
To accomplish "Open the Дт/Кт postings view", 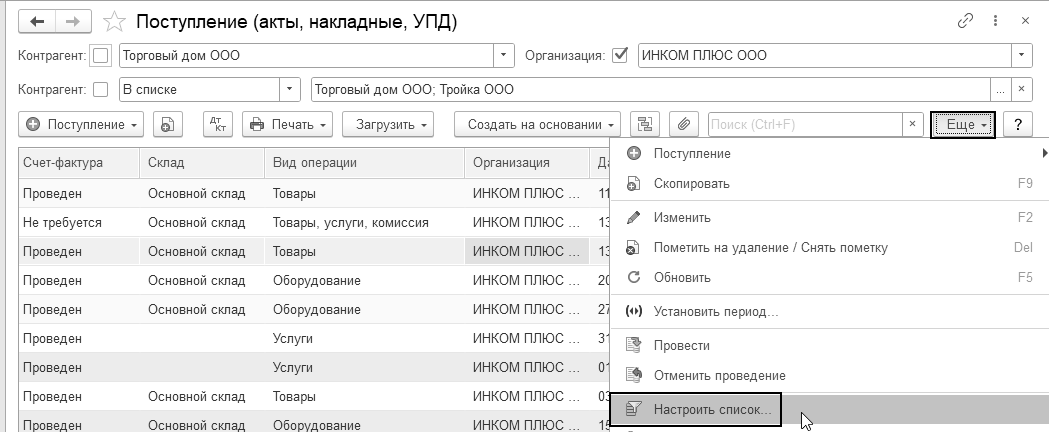I will 217,124.
